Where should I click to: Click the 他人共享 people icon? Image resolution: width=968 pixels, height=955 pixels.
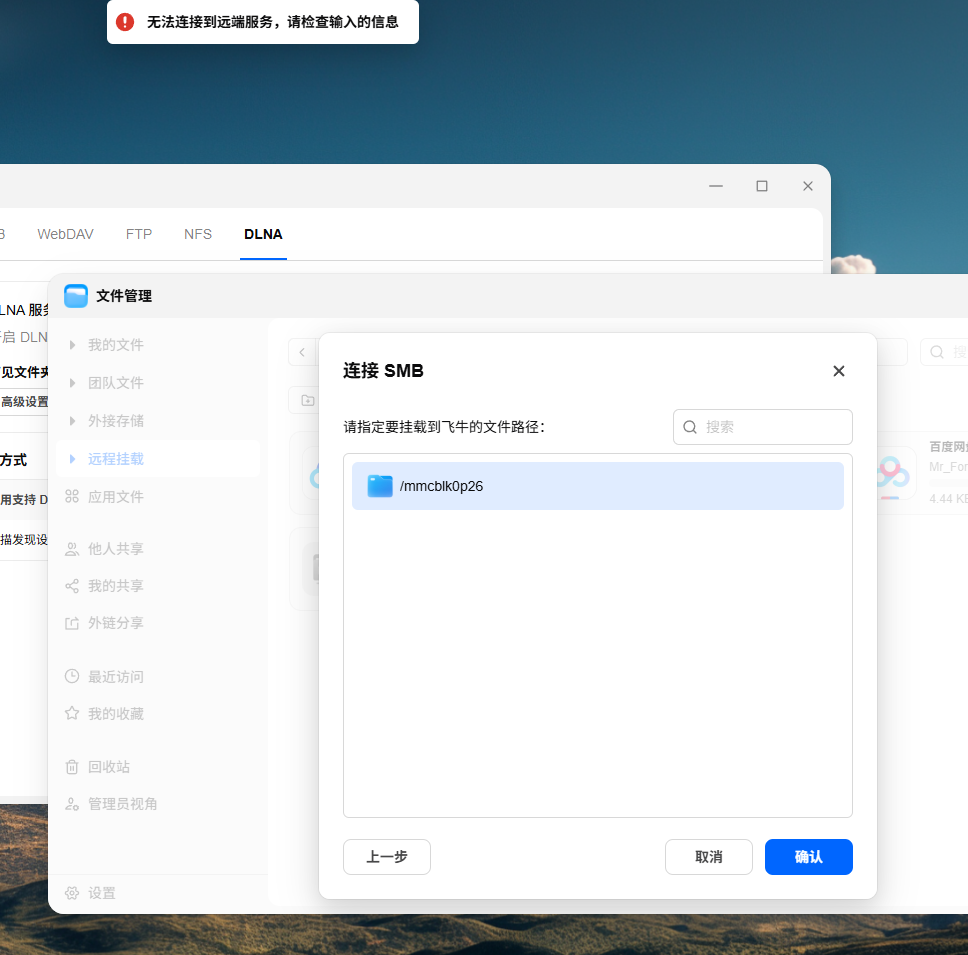click(x=72, y=549)
